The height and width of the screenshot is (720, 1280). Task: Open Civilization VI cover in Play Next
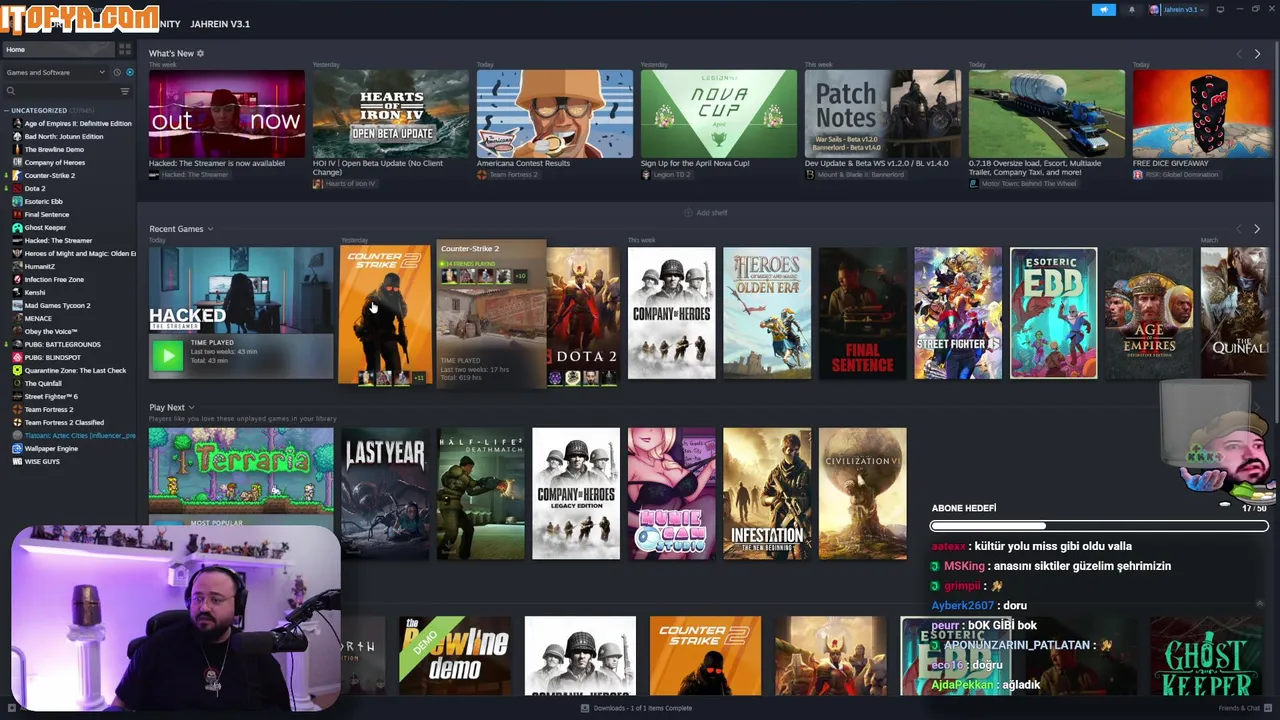[863, 493]
